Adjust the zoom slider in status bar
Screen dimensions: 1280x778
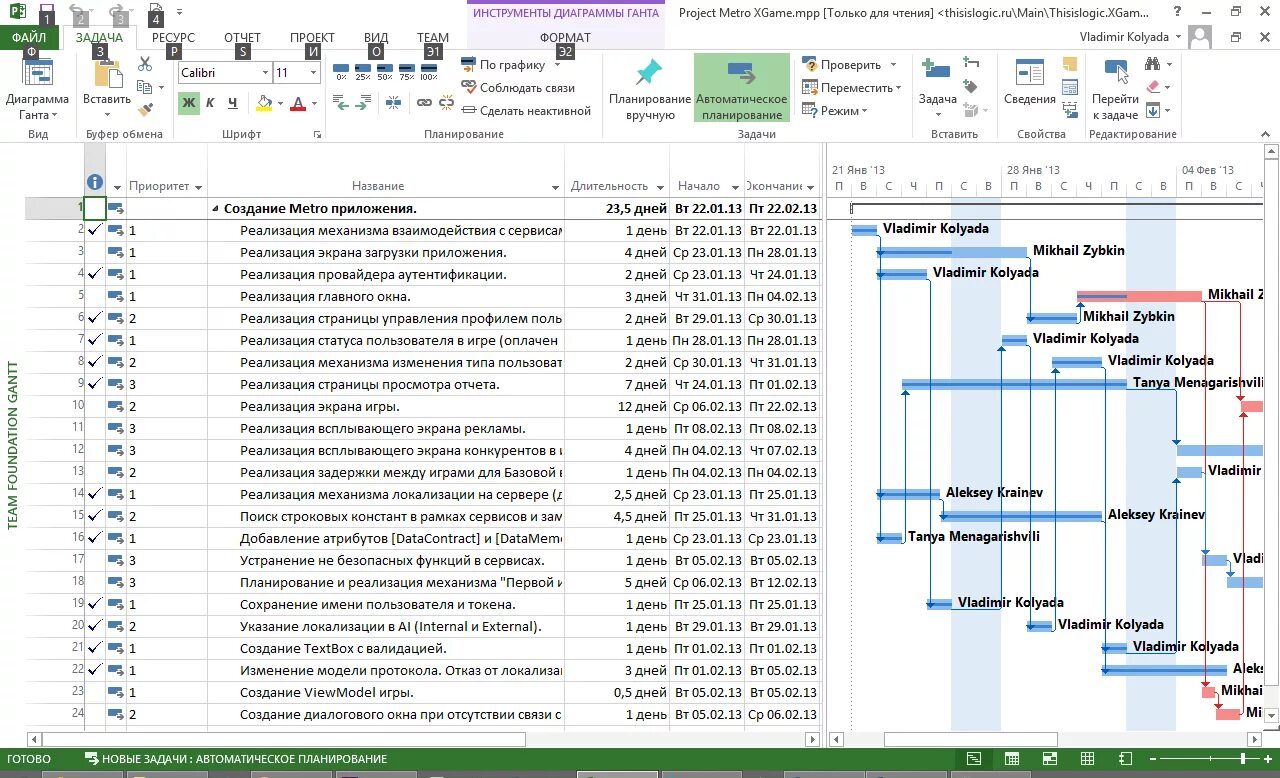click(x=1244, y=759)
